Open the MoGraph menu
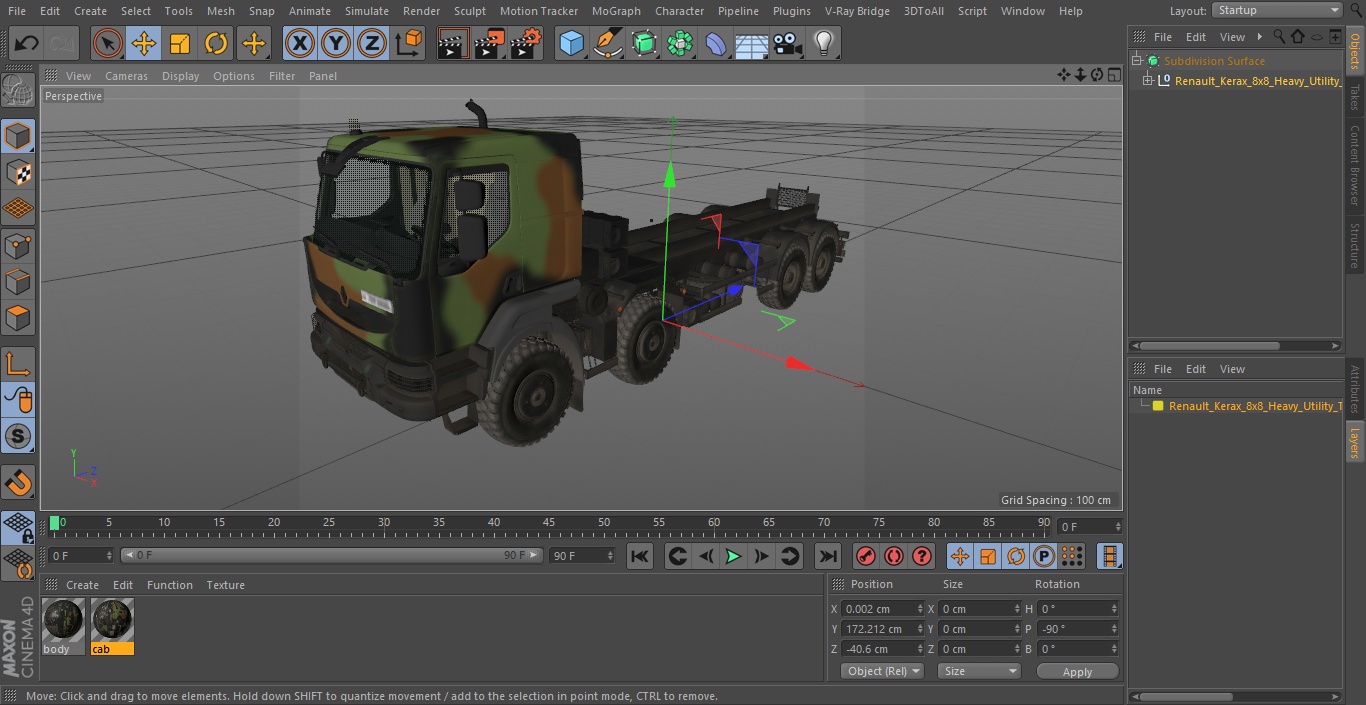Screen dimensions: 1366x705 pos(616,11)
